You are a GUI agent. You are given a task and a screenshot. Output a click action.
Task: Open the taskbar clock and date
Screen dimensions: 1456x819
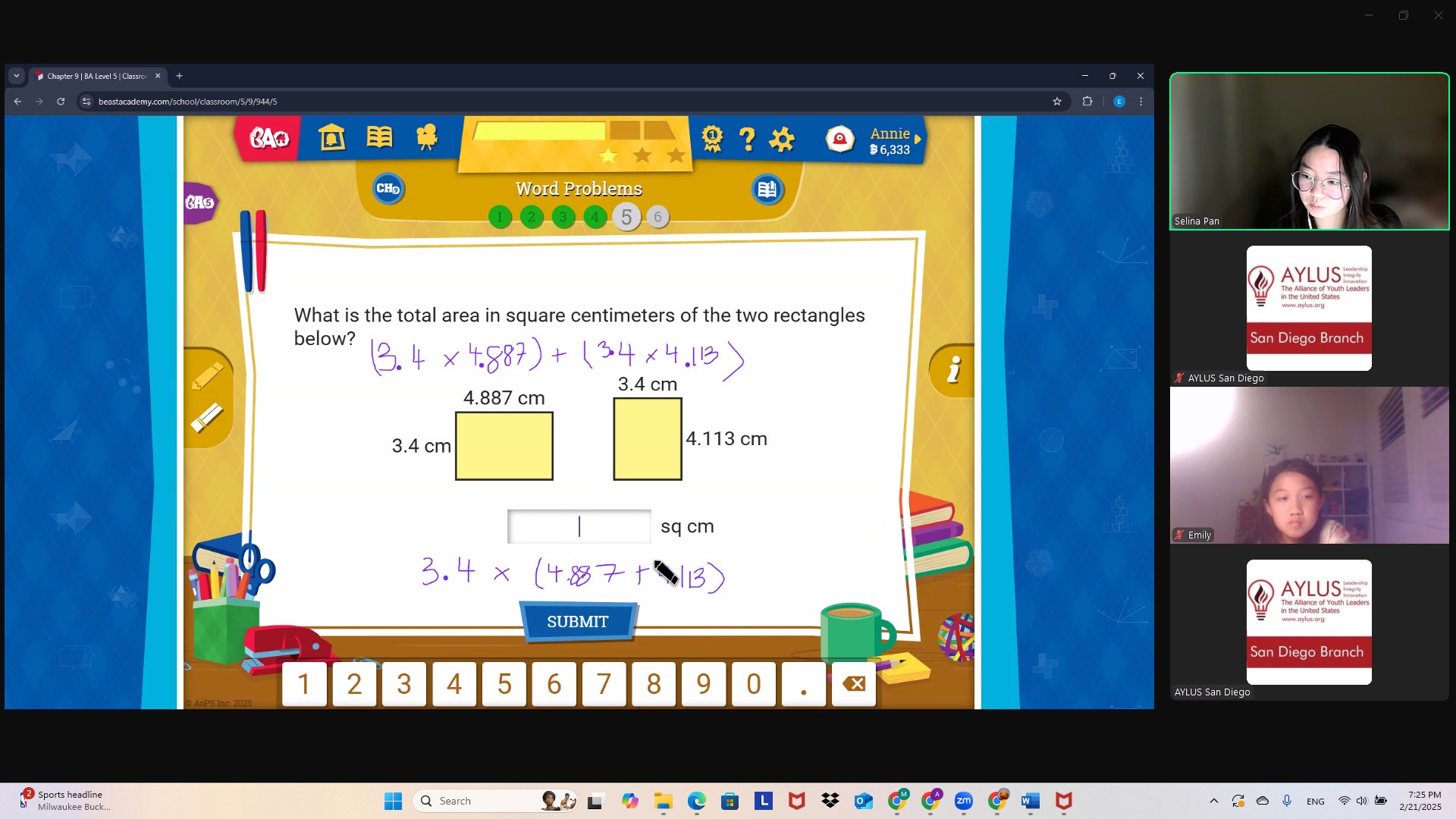[x=1420, y=801]
